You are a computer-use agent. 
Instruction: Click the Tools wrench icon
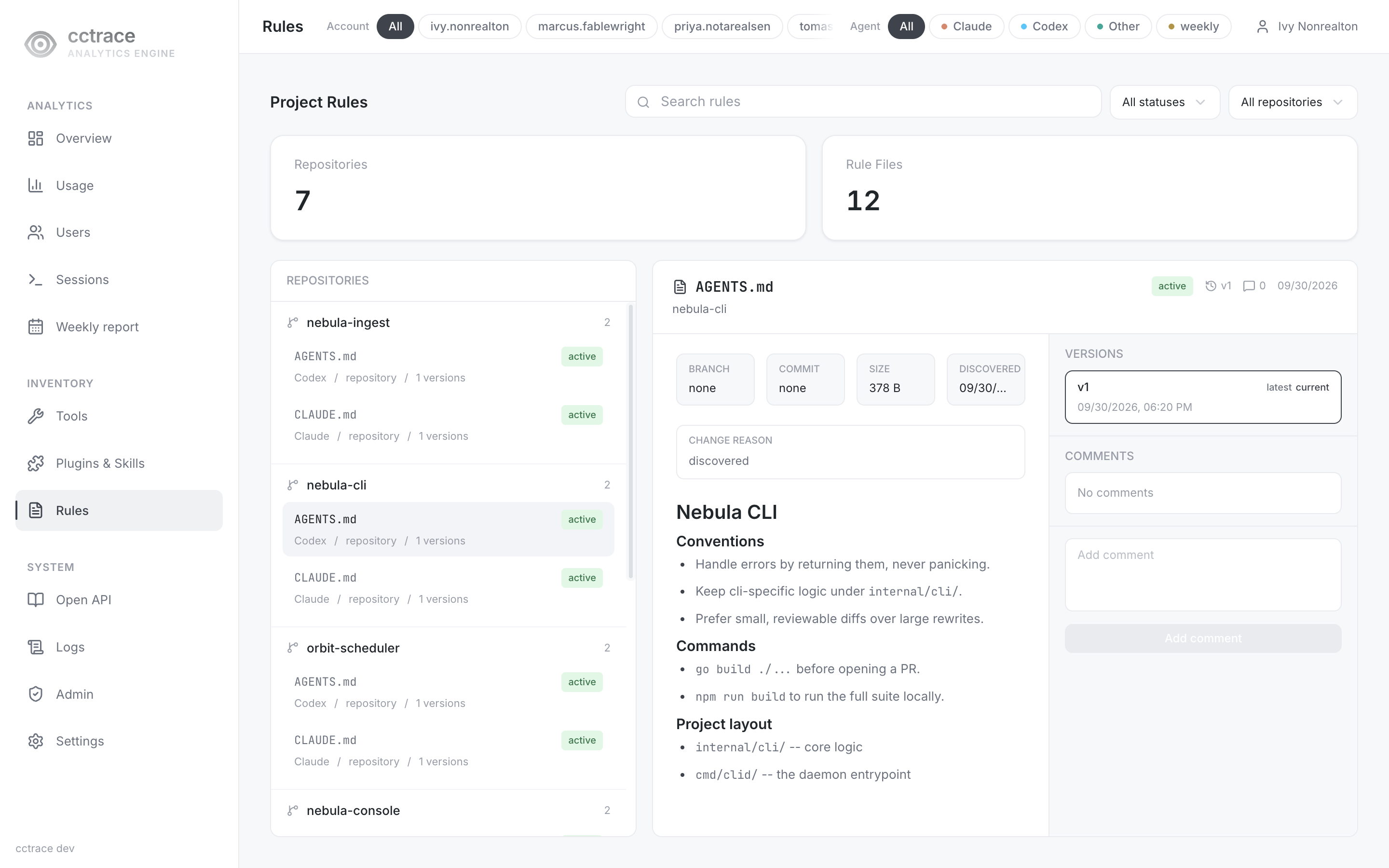pos(36,416)
